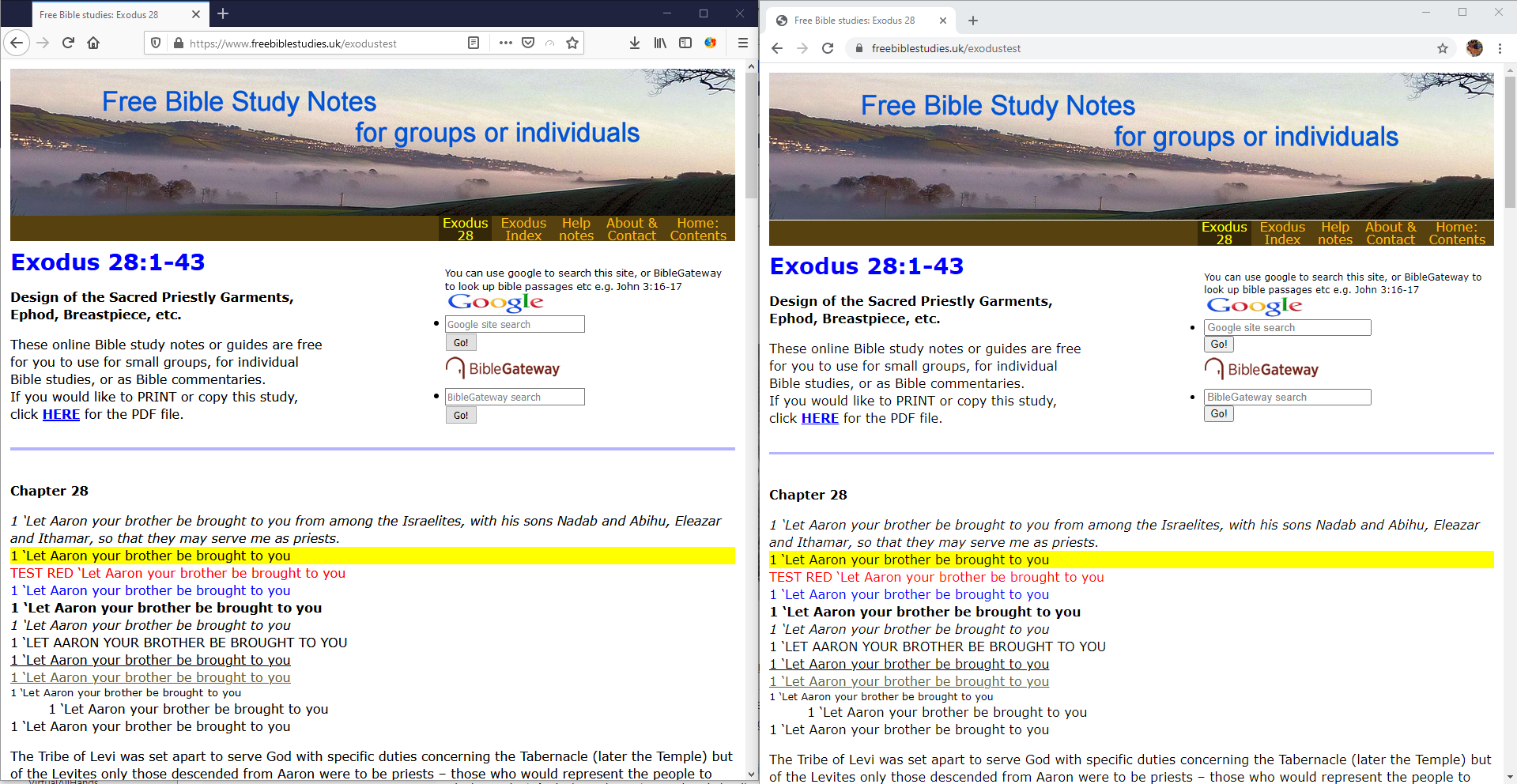View Firefox tracking protection shield

click(x=156, y=43)
